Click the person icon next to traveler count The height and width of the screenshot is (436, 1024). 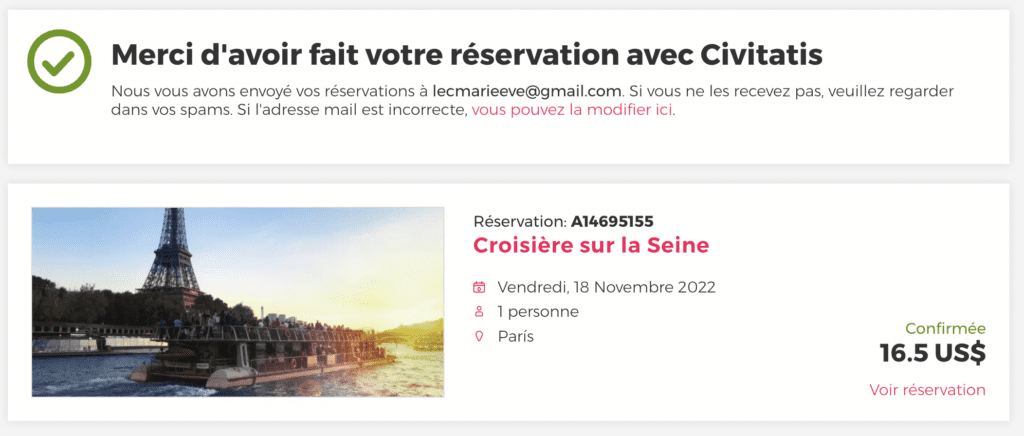tap(479, 312)
